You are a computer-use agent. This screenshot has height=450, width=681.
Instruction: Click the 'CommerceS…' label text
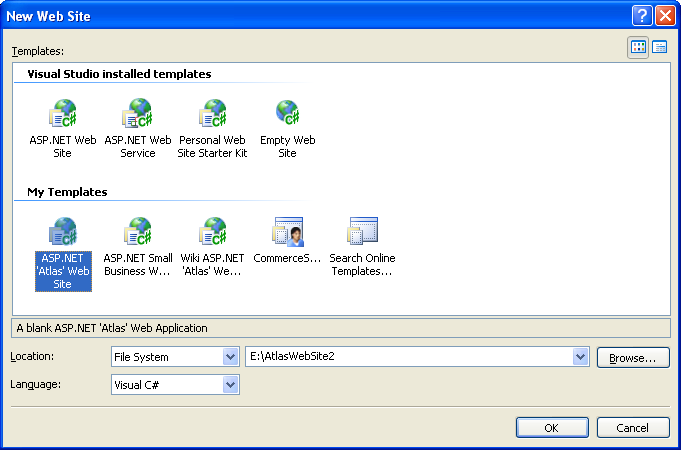[x=287, y=258]
